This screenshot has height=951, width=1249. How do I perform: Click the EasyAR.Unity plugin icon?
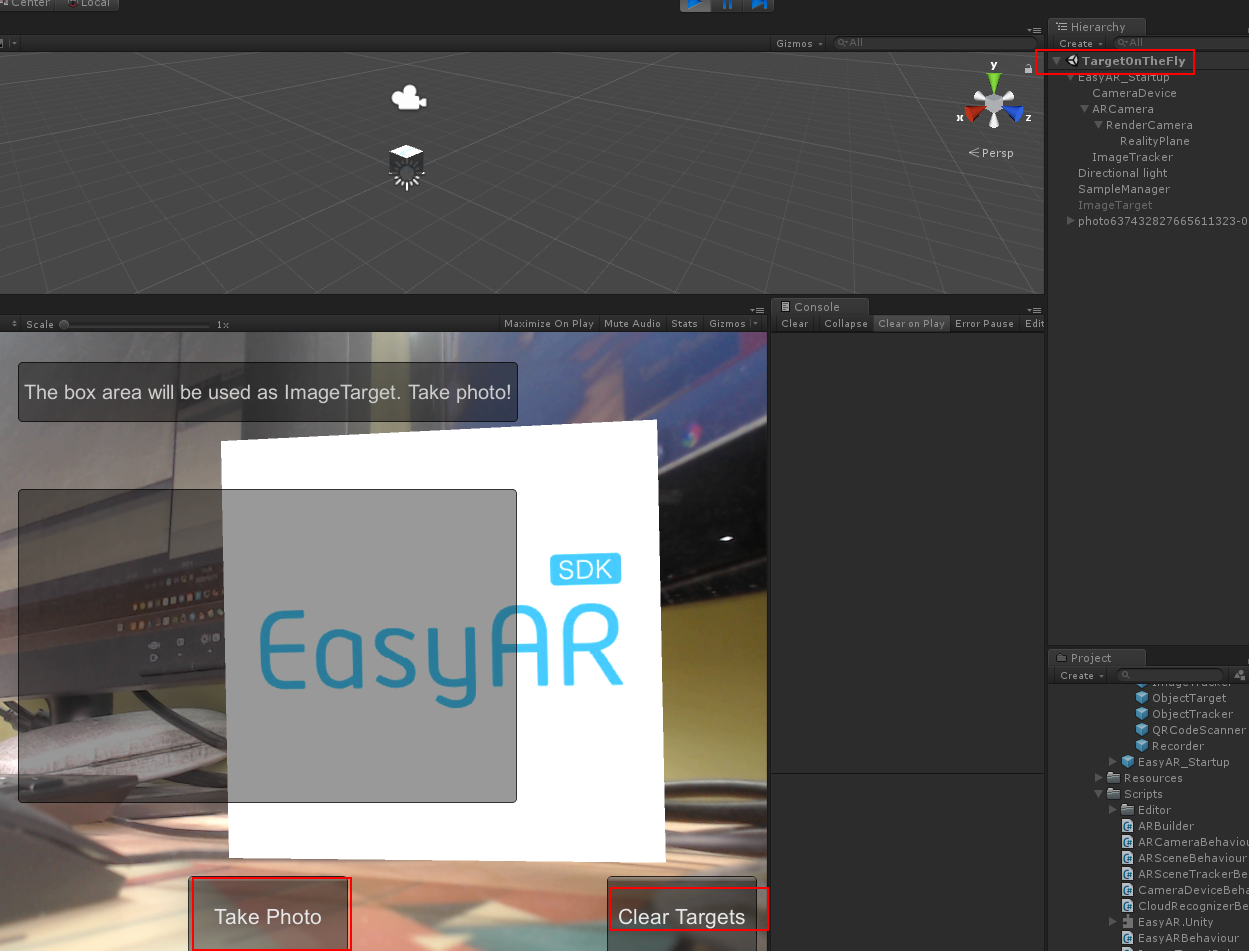[1129, 922]
